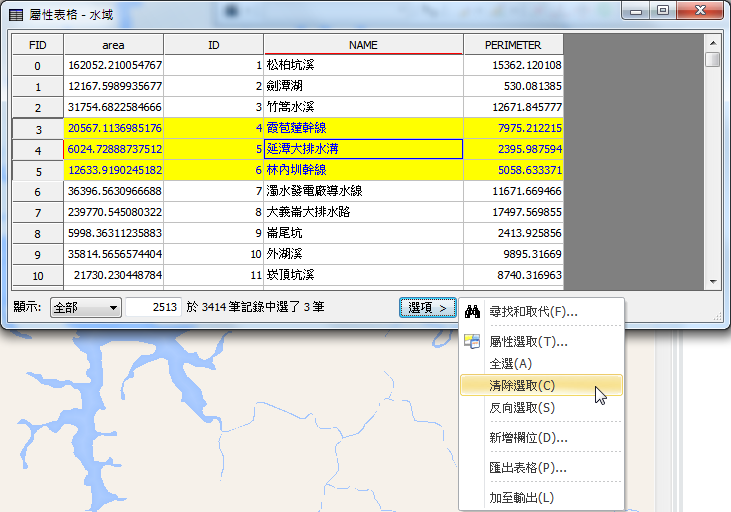Click the scroll up arrow of table
Screen dimensions: 731x512
pos(713,43)
